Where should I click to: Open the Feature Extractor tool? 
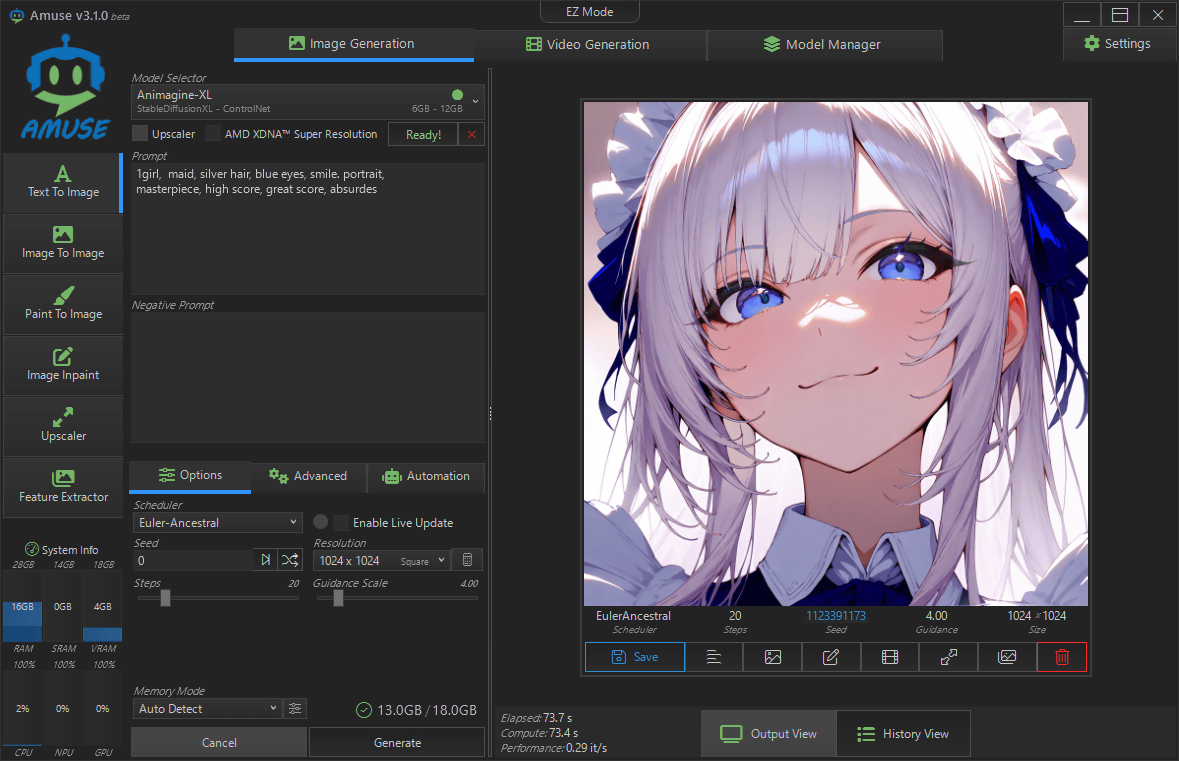coord(63,487)
